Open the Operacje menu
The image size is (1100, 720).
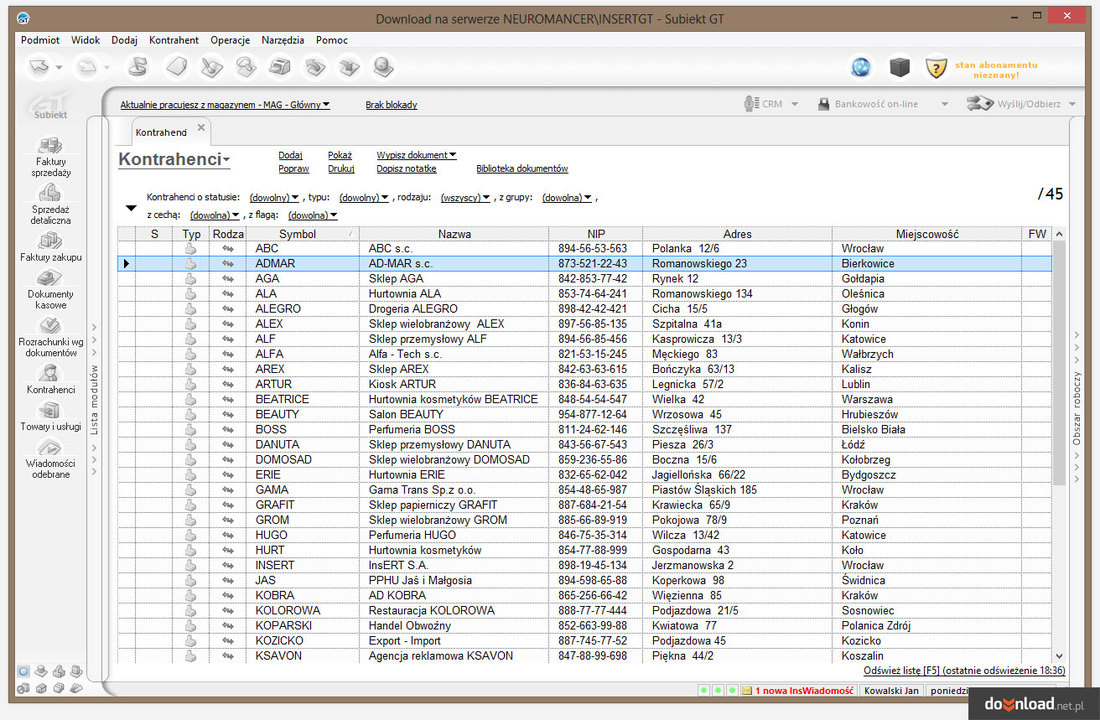230,40
